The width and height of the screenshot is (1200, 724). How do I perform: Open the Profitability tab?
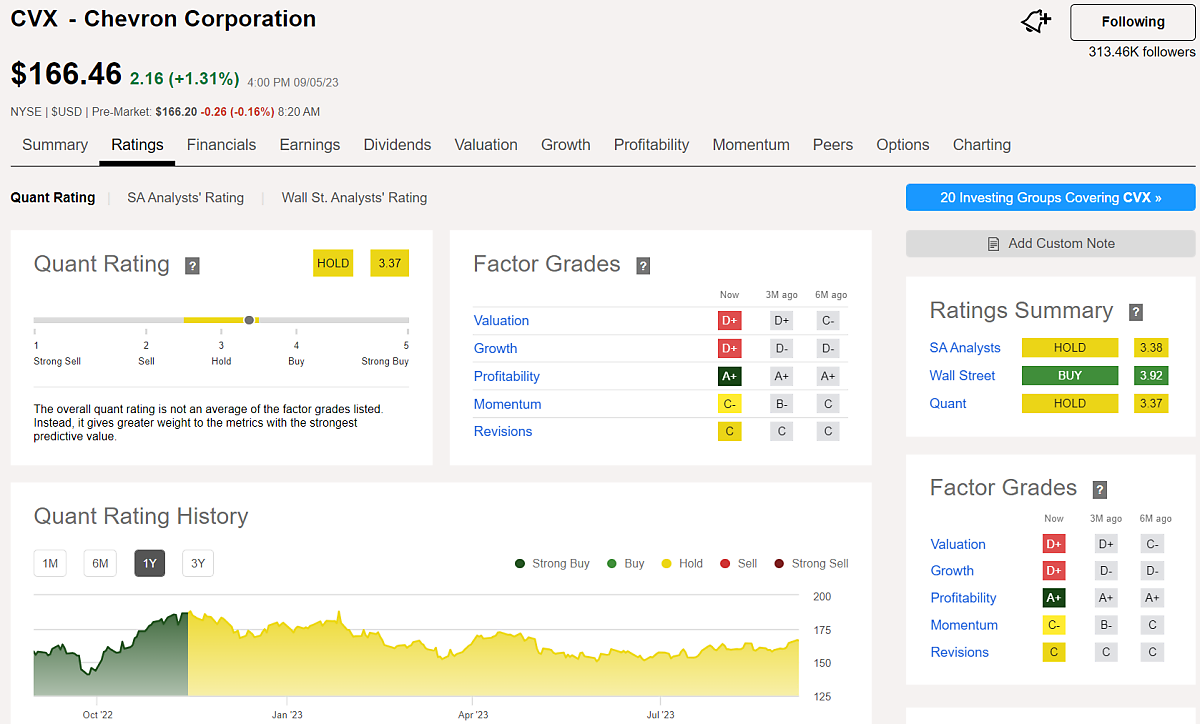click(651, 145)
